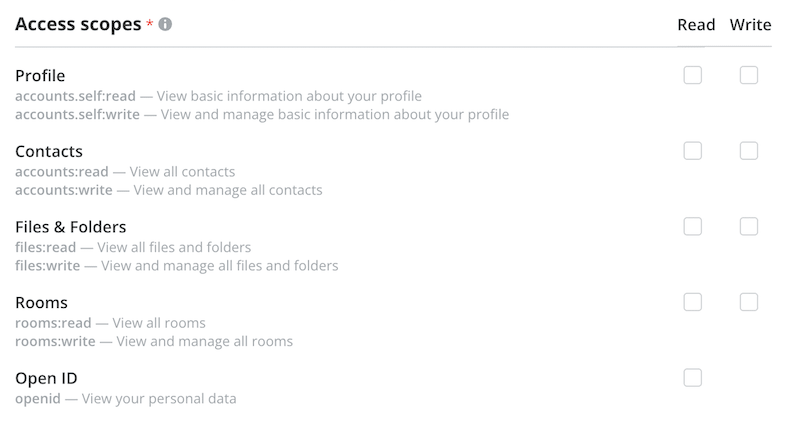Toggle Write permission for Rooms
Image resolution: width=800 pixels, height=424 pixels.
point(748,302)
